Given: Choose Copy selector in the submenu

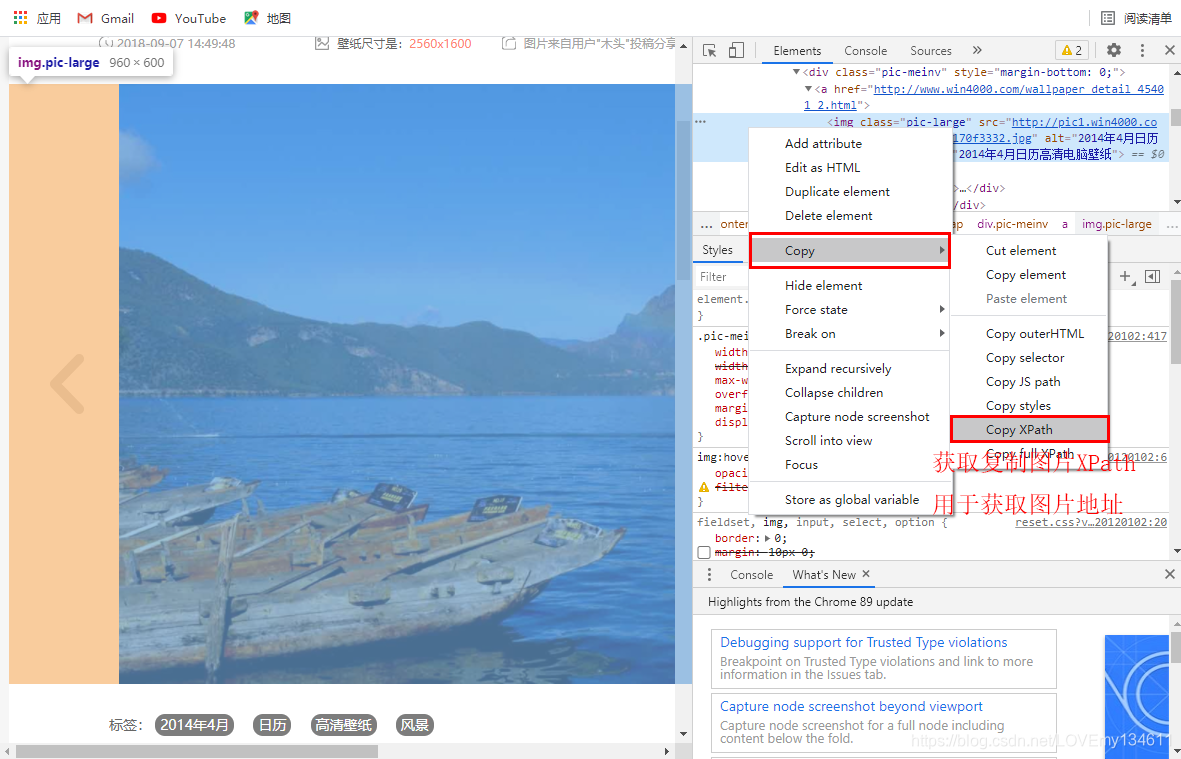Looking at the screenshot, I should pyautogui.click(x=1025, y=358).
